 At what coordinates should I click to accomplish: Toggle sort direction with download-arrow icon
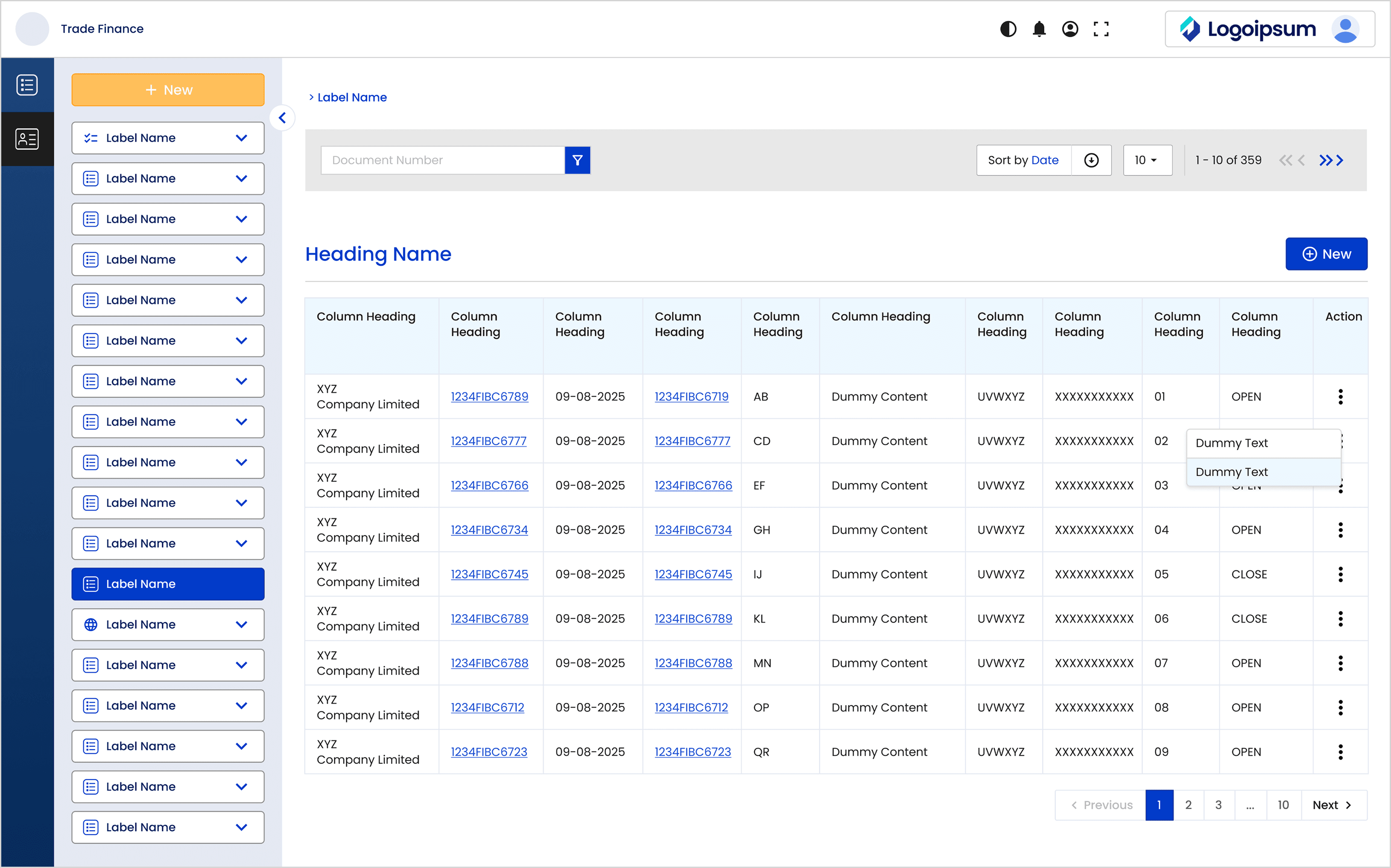pyautogui.click(x=1091, y=160)
